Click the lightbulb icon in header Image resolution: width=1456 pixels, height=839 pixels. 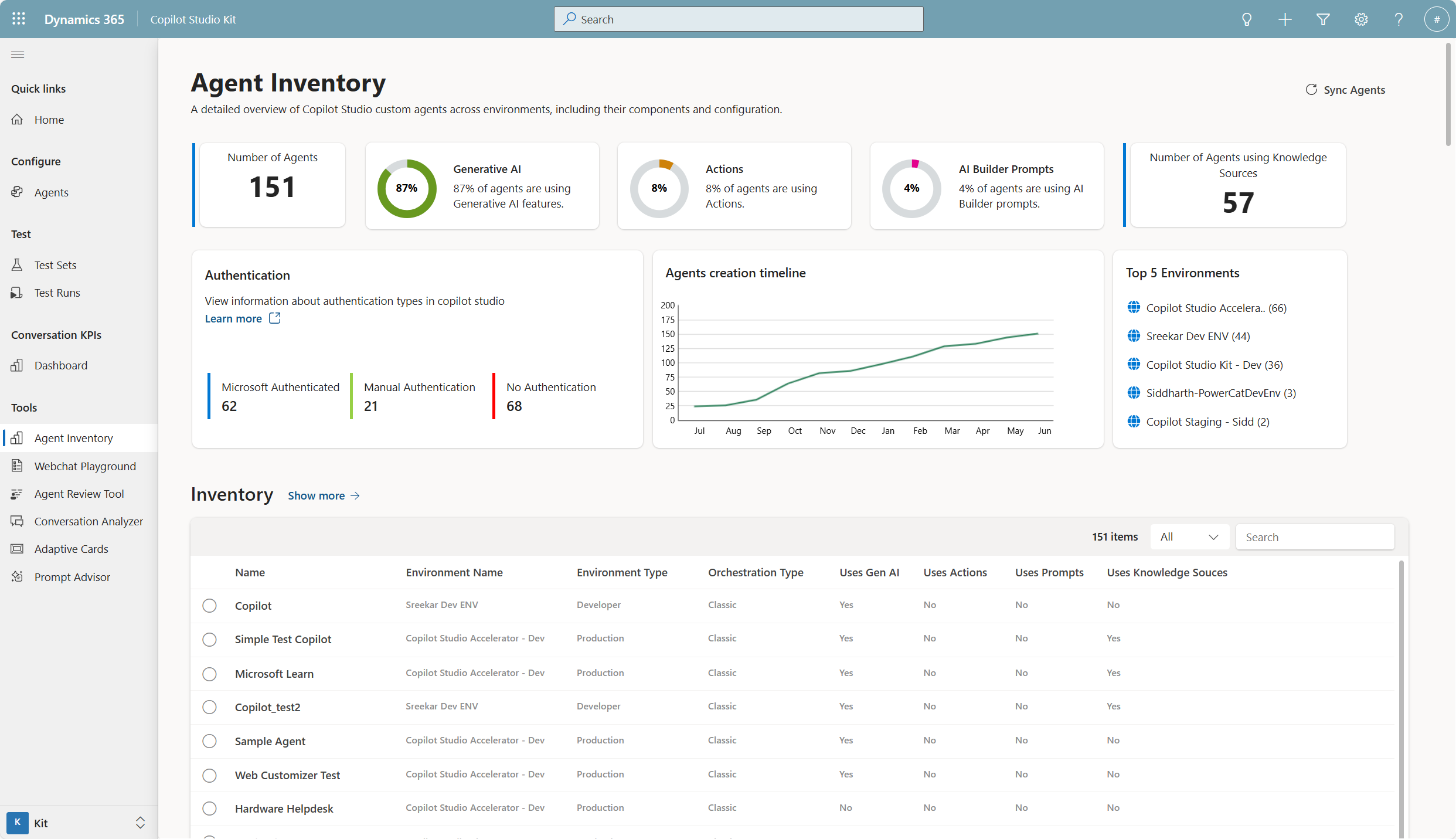(x=1247, y=19)
